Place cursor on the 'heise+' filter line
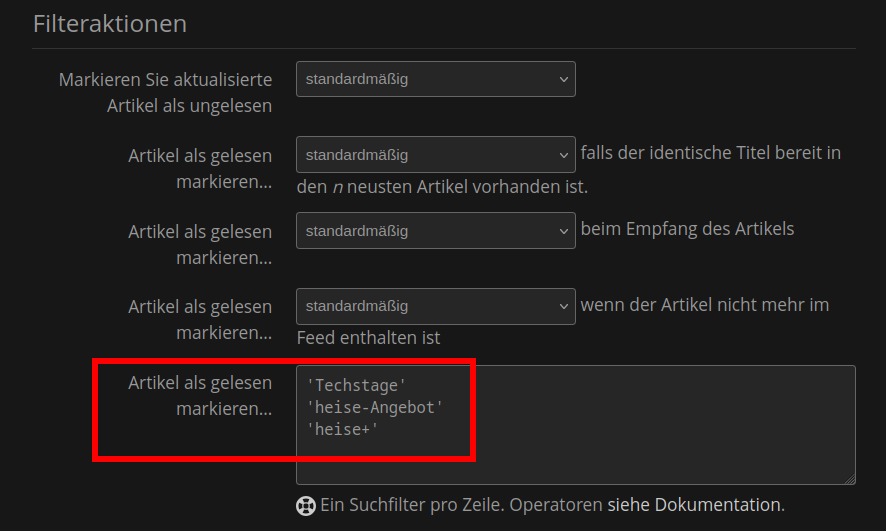This screenshot has height=531, width=886. [x=342, y=429]
